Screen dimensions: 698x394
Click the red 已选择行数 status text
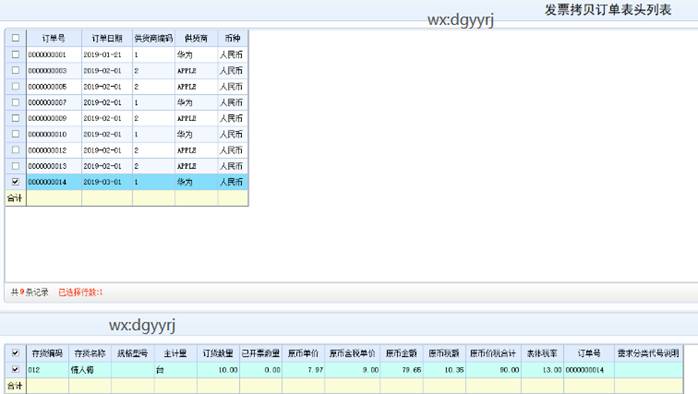coord(81,292)
